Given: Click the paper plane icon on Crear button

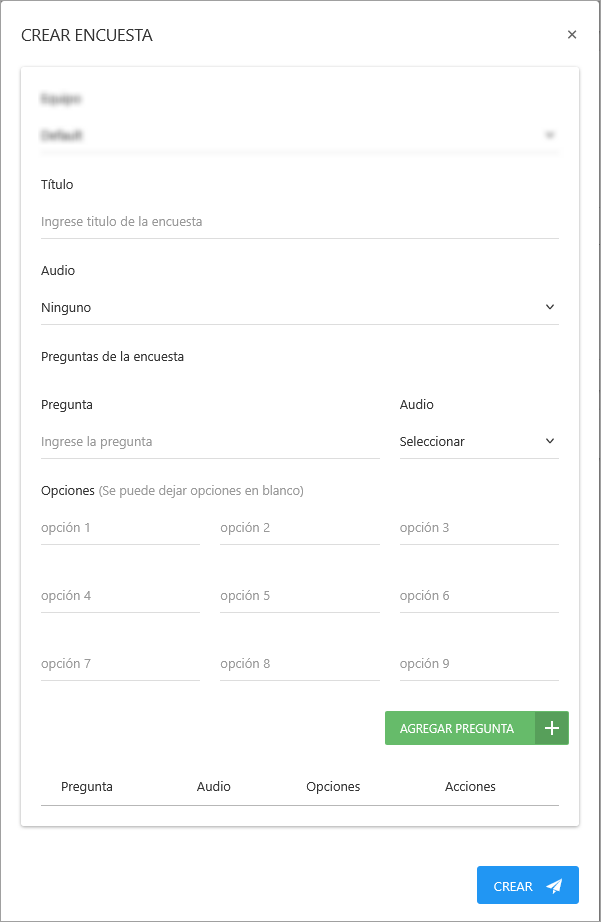Looking at the screenshot, I should (553, 885).
